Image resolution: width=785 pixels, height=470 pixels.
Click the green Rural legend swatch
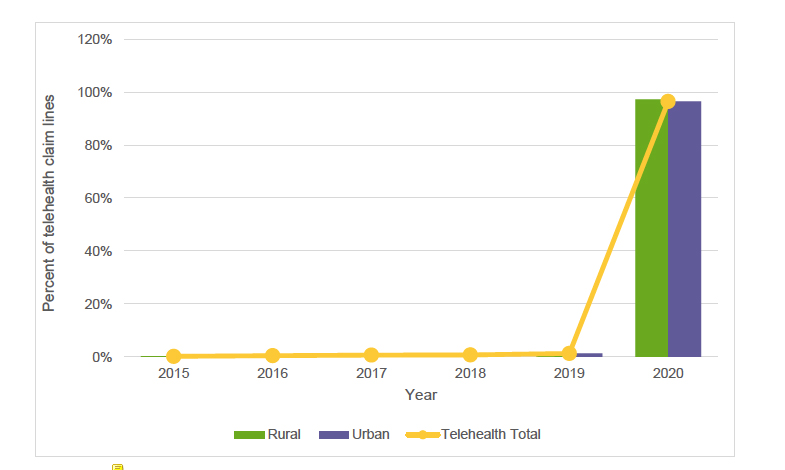[x=248, y=435]
